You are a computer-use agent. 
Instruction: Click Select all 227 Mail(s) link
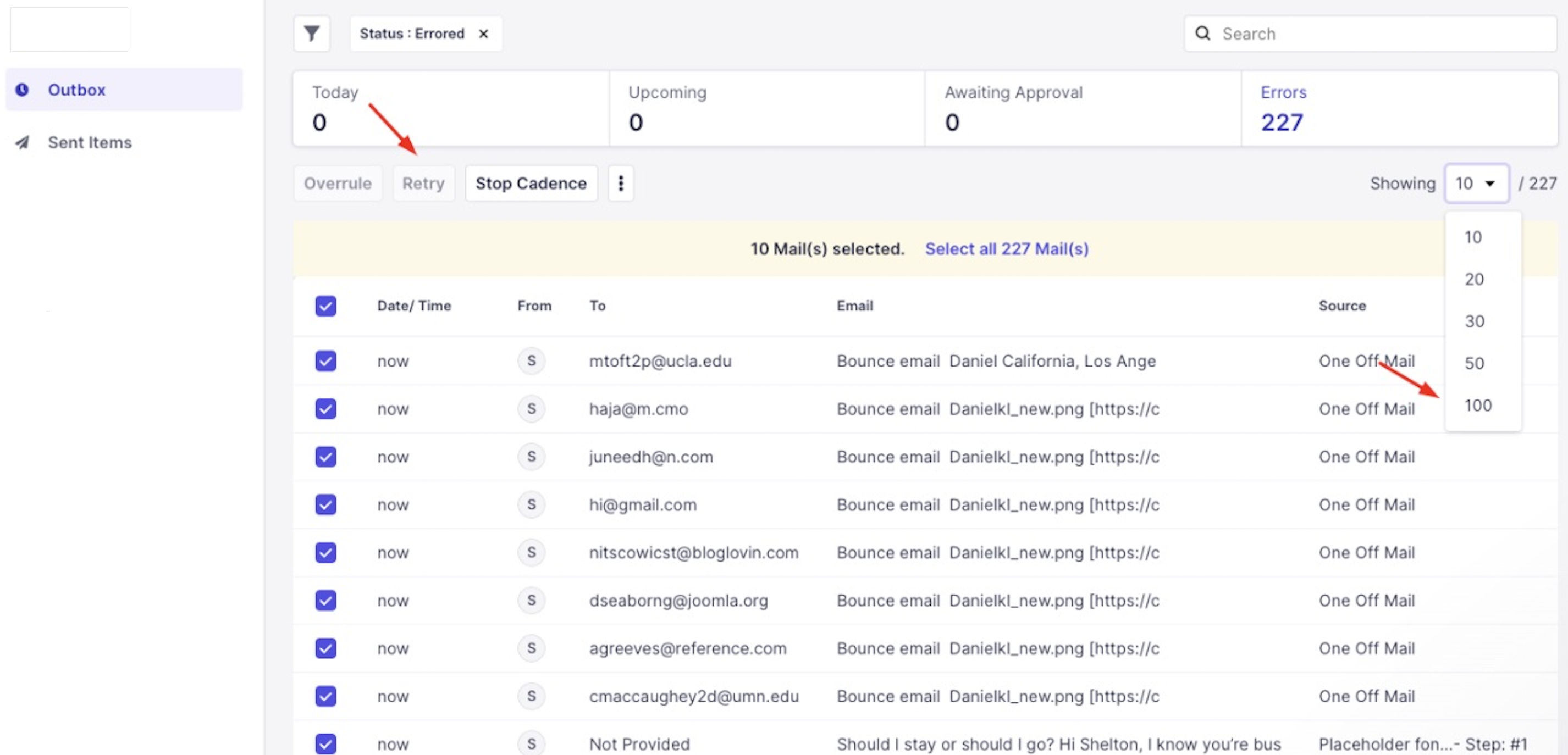(x=1006, y=249)
